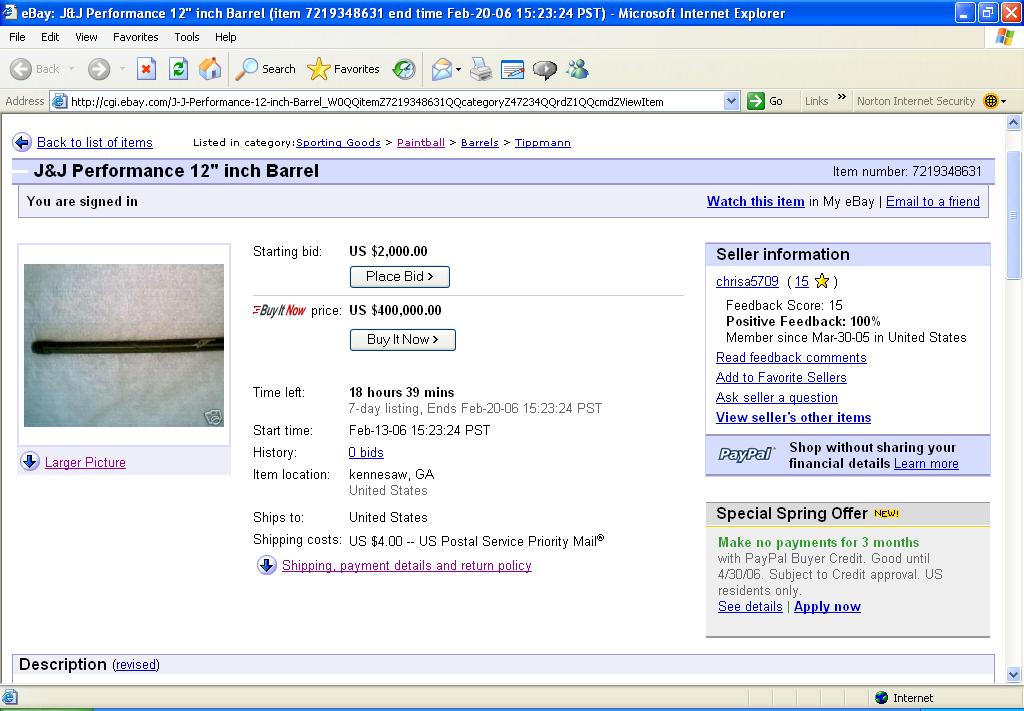
Task: Click the Mail envelope icon
Action: [441, 69]
